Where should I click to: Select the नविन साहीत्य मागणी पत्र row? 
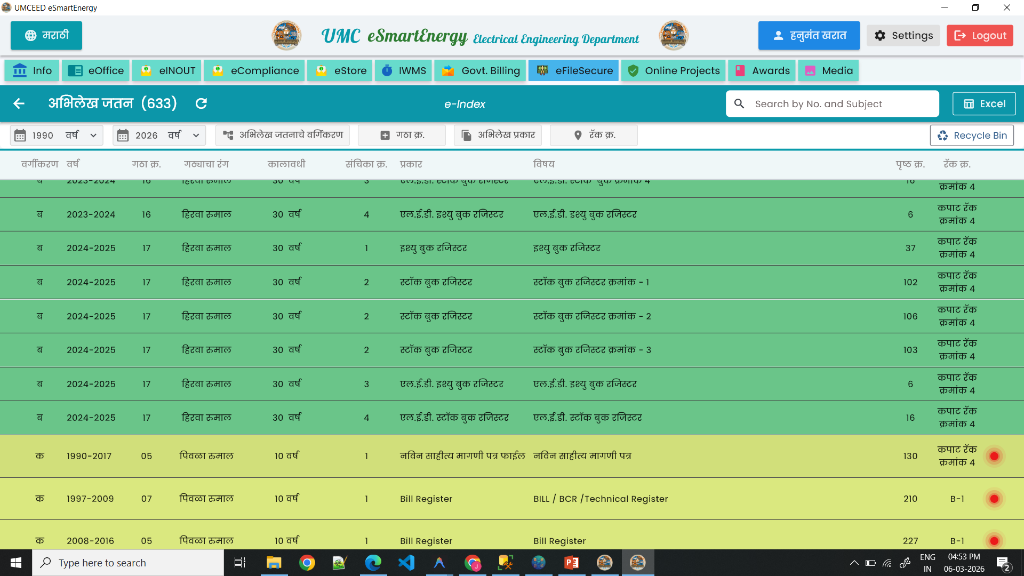pos(512,456)
